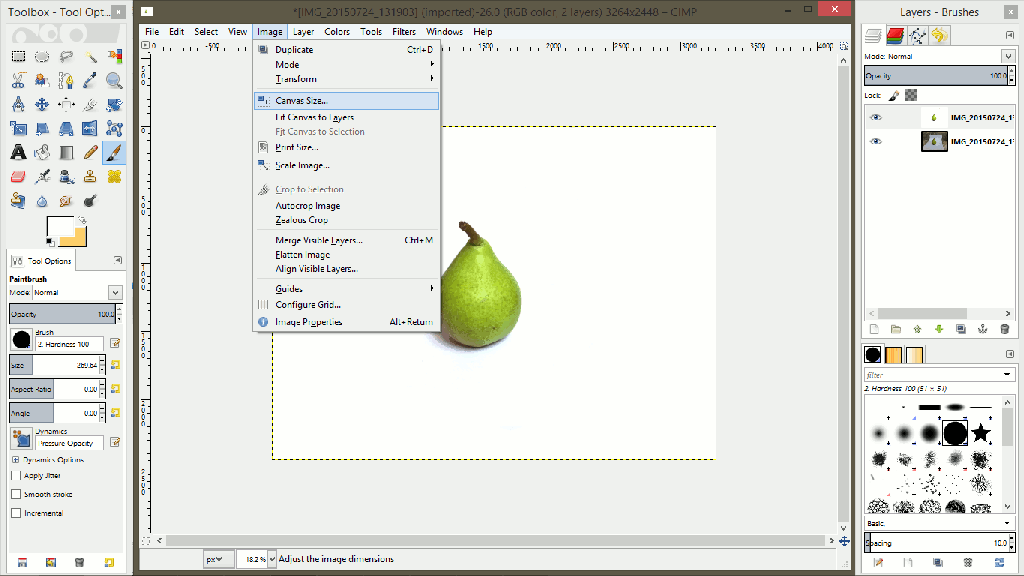1024x576 pixels.
Task: Click Canvas Size in the Image menu
Action: pos(346,101)
